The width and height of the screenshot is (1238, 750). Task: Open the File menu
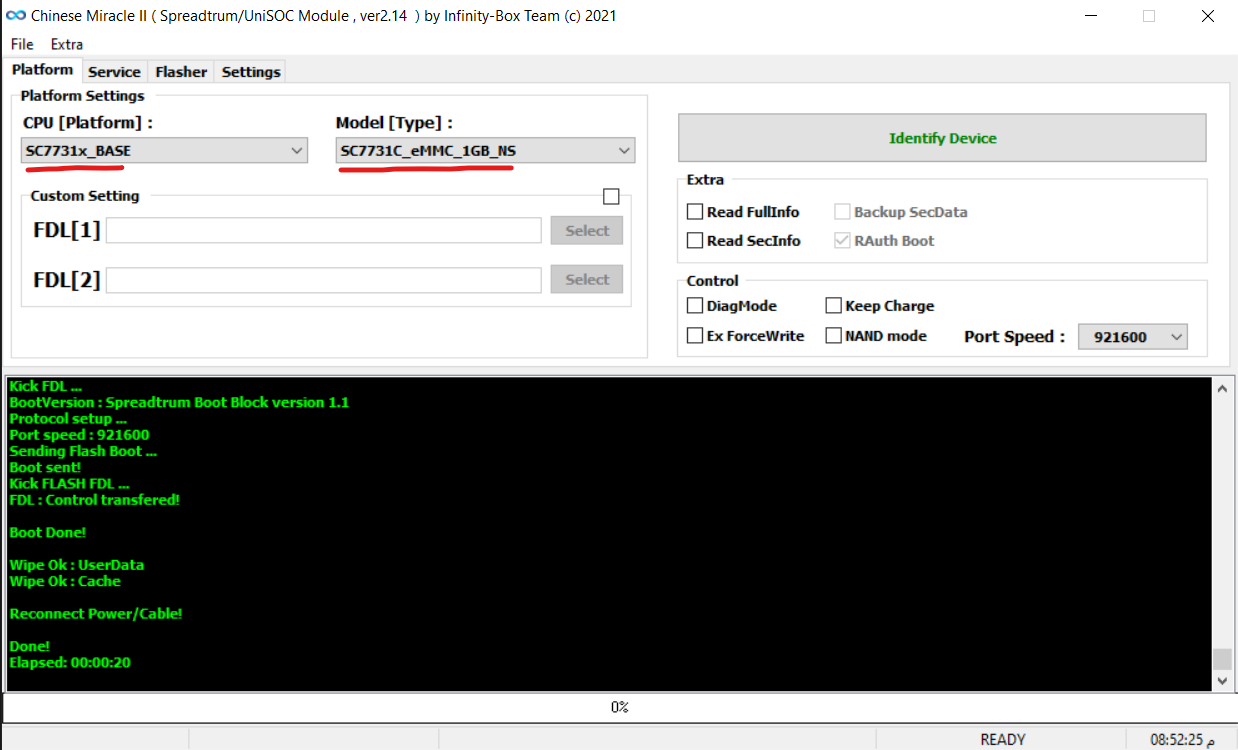(x=22, y=44)
